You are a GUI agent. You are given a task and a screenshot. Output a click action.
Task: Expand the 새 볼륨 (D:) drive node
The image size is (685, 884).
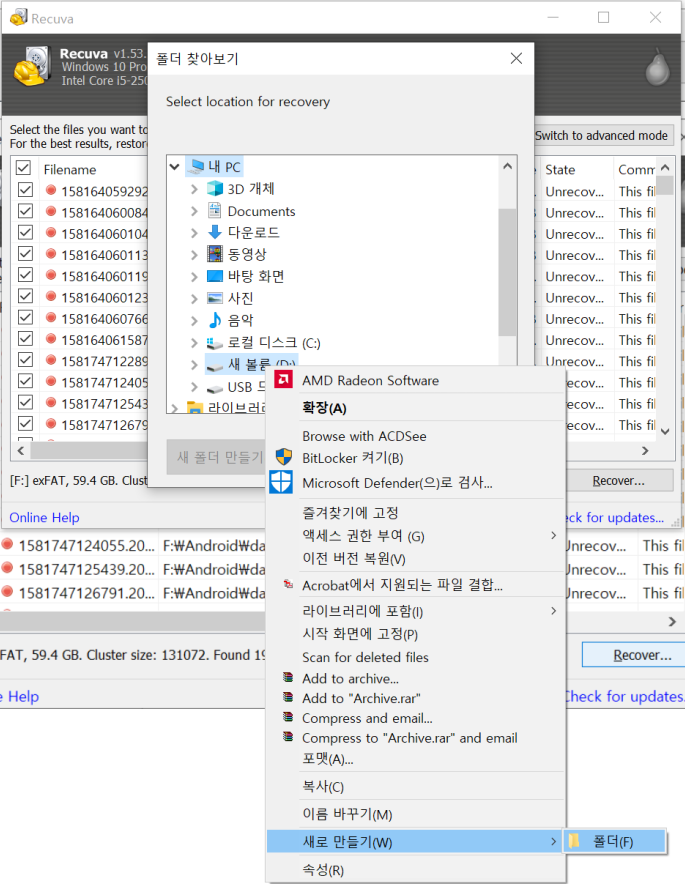click(194, 365)
